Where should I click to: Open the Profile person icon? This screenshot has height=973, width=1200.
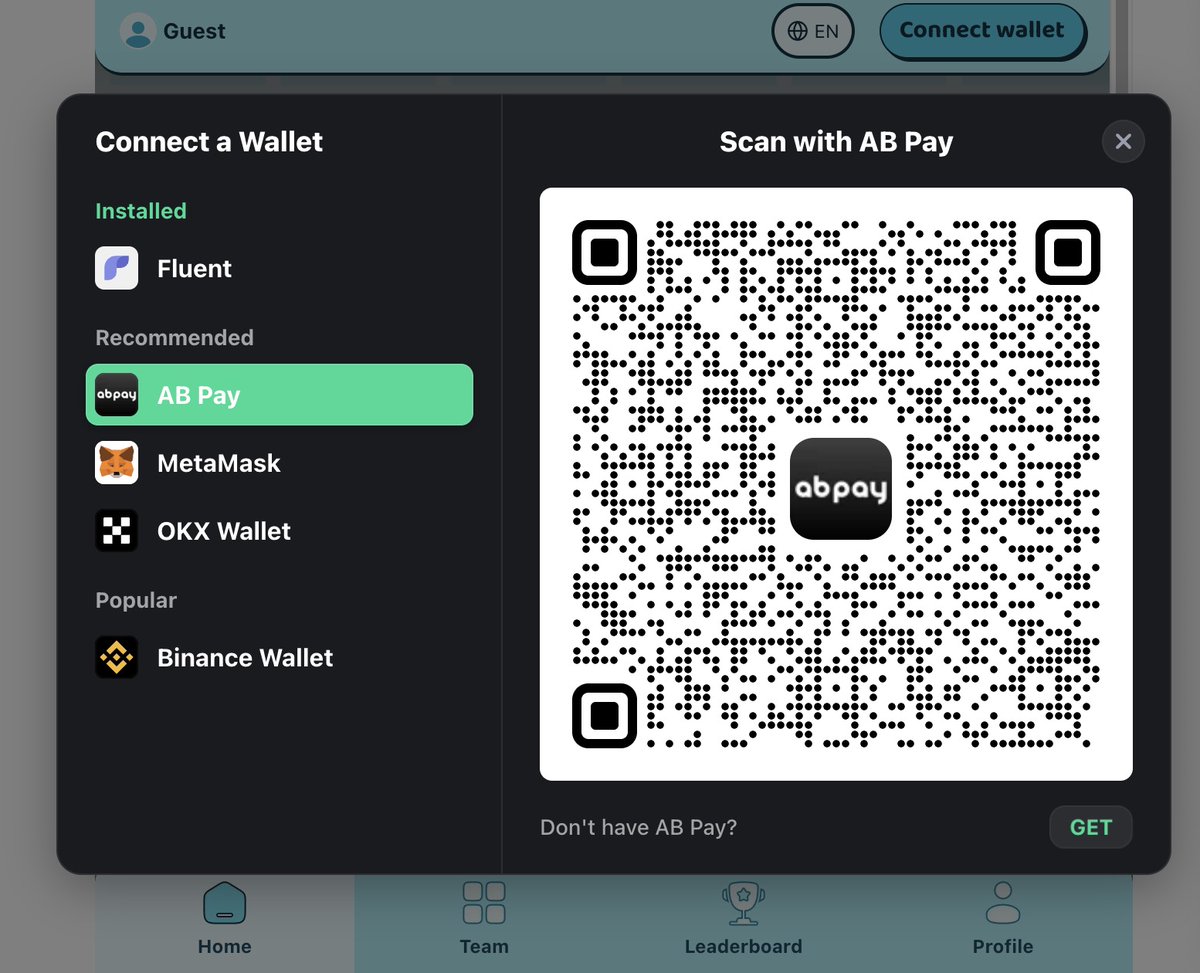click(x=1003, y=903)
